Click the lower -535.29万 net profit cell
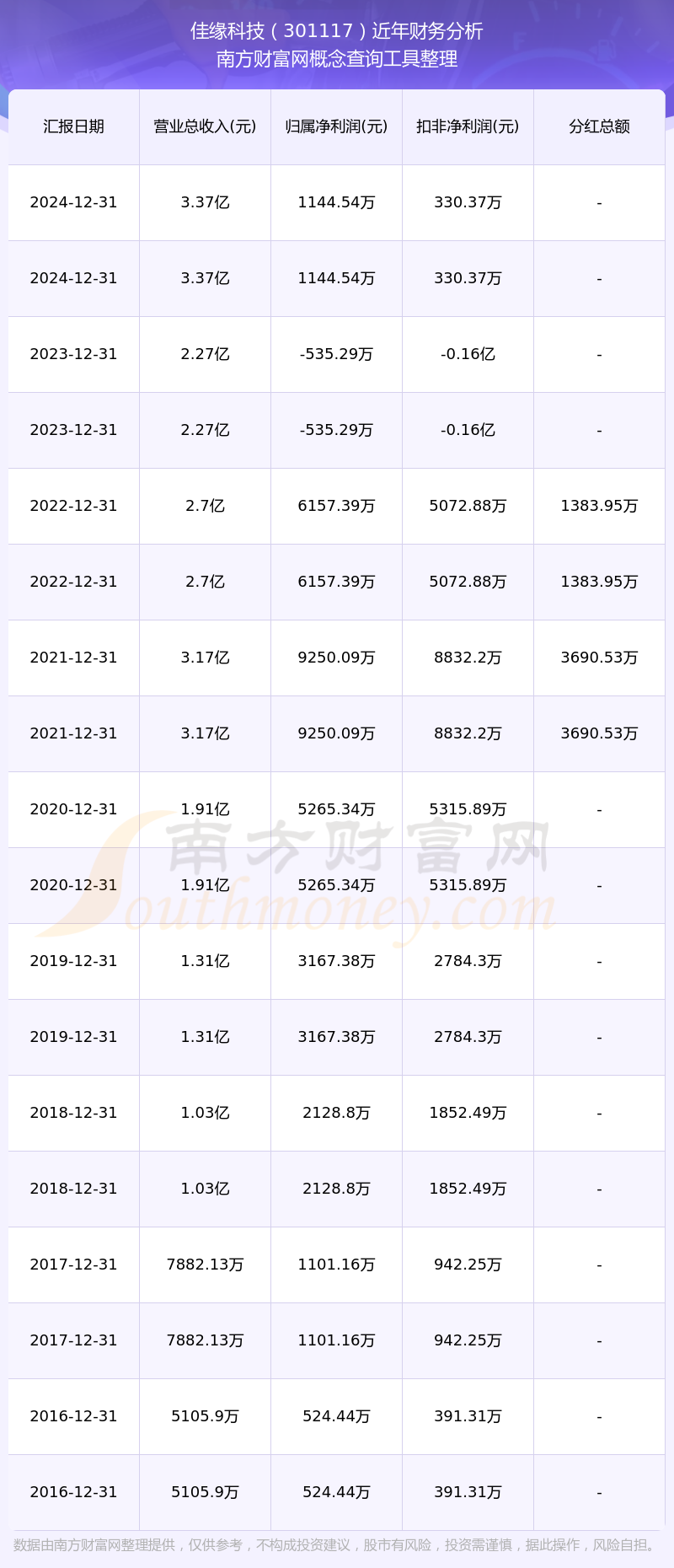The image size is (674, 1568). [336, 430]
